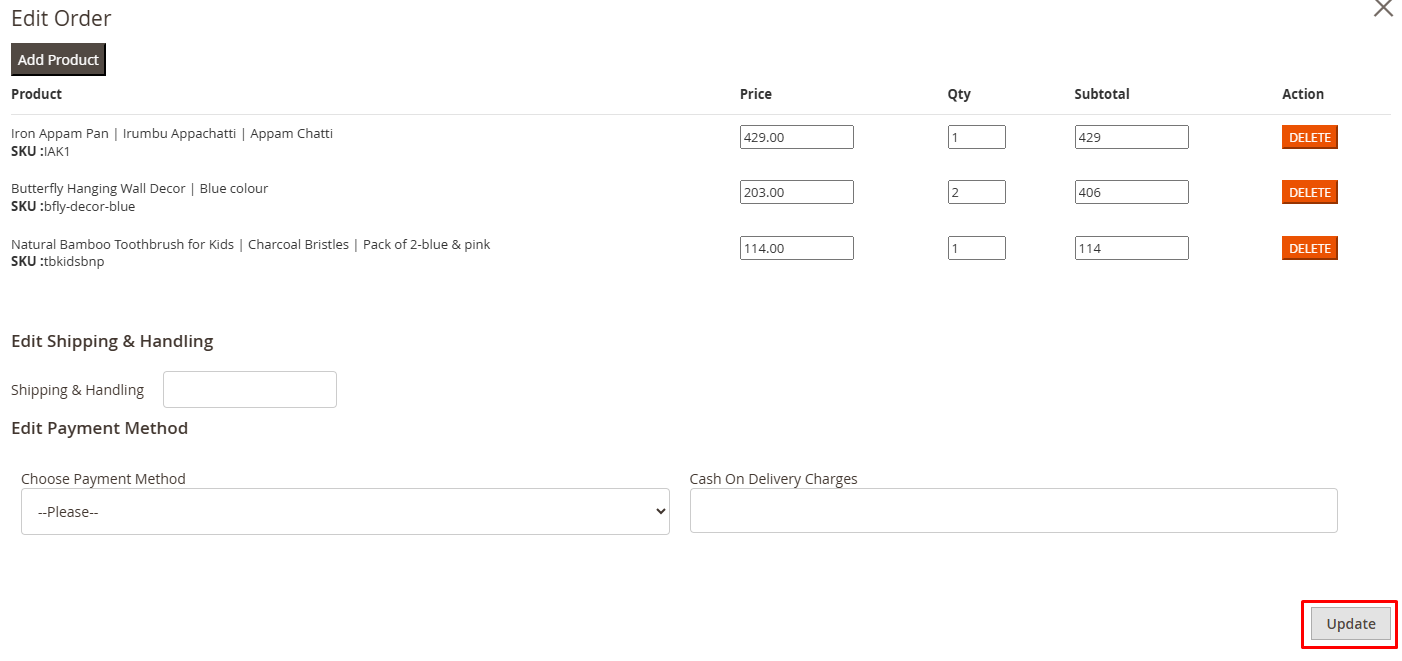Click SKU text IAK1
Screen dimensions: 1402x661
tap(57, 152)
